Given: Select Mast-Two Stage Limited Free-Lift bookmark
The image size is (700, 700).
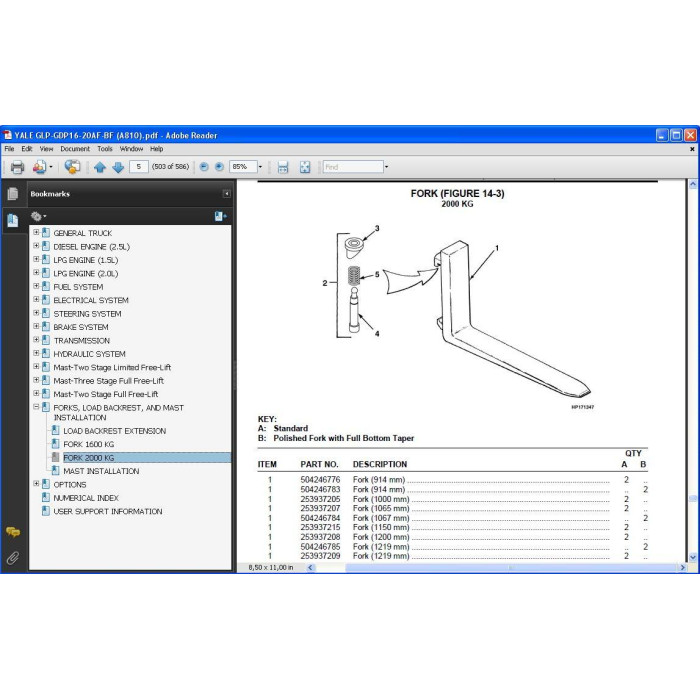Looking at the screenshot, I should 112,367.
